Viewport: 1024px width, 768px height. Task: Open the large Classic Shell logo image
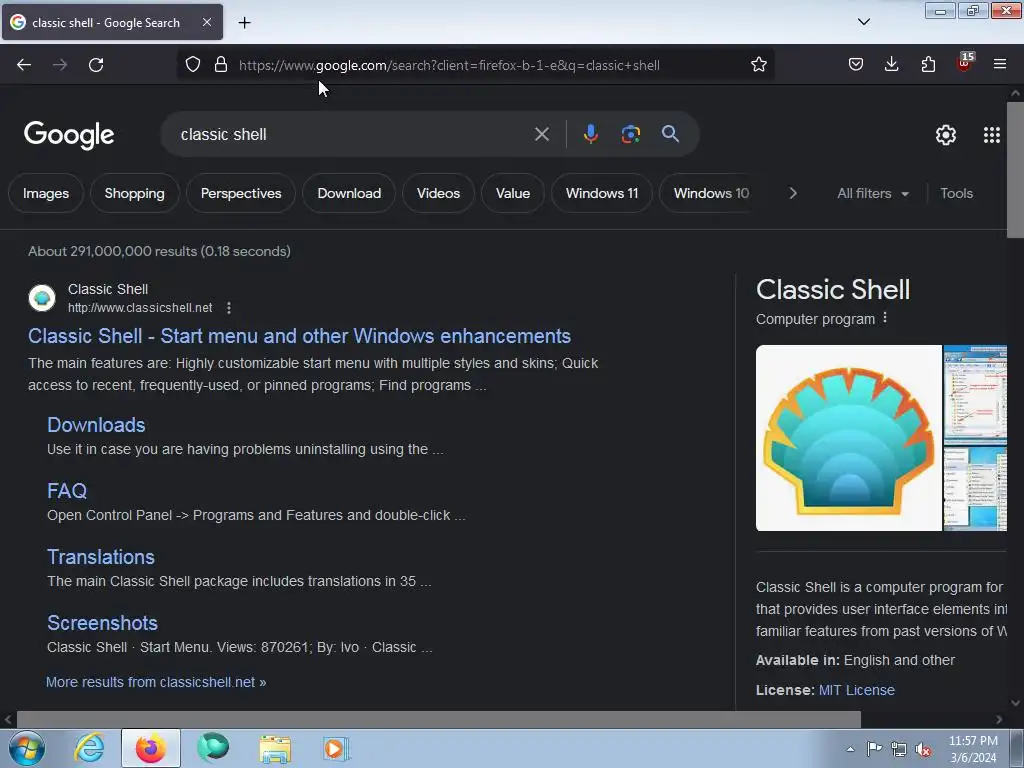pos(848,438)
